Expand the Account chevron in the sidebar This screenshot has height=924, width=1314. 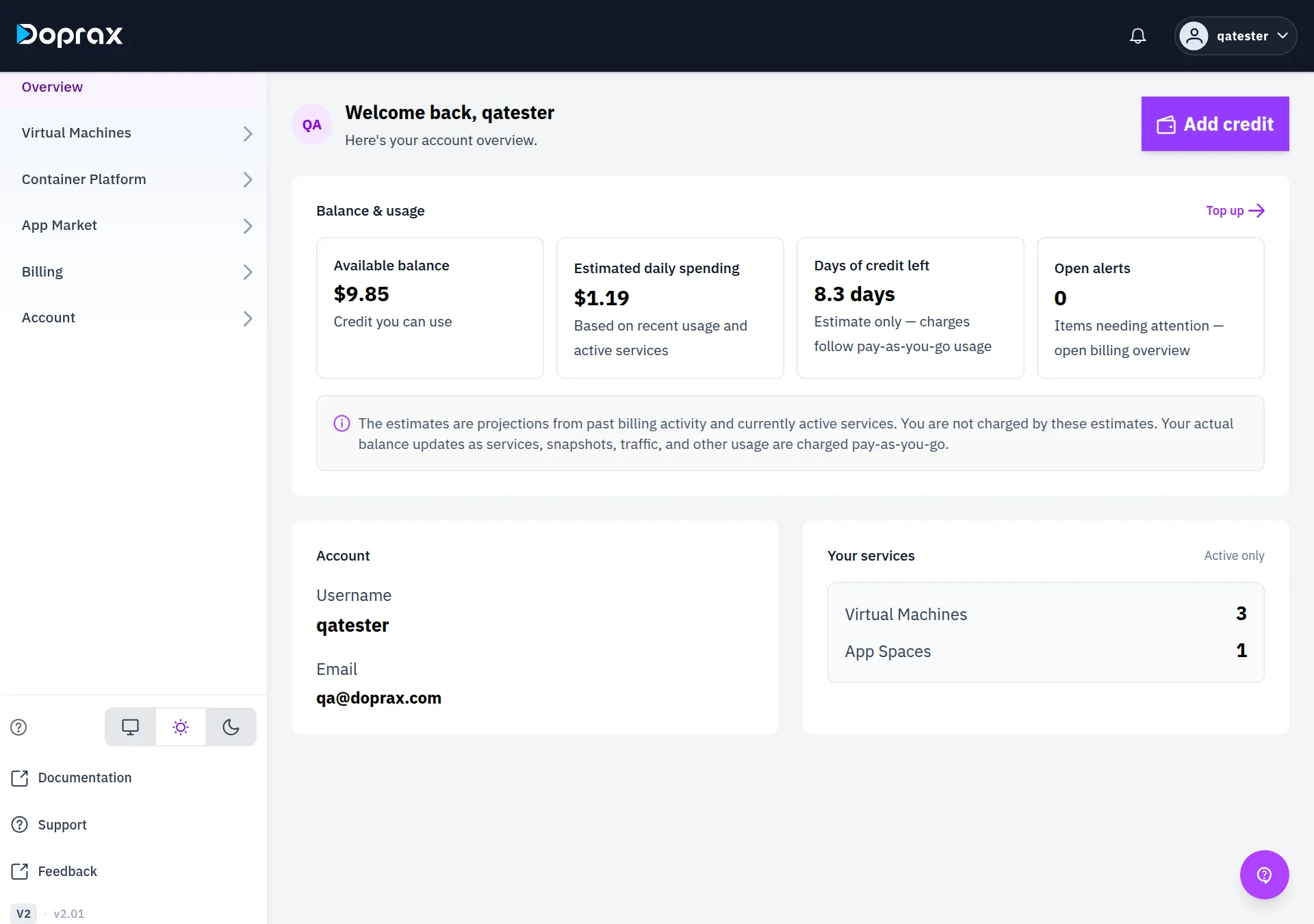248,318
